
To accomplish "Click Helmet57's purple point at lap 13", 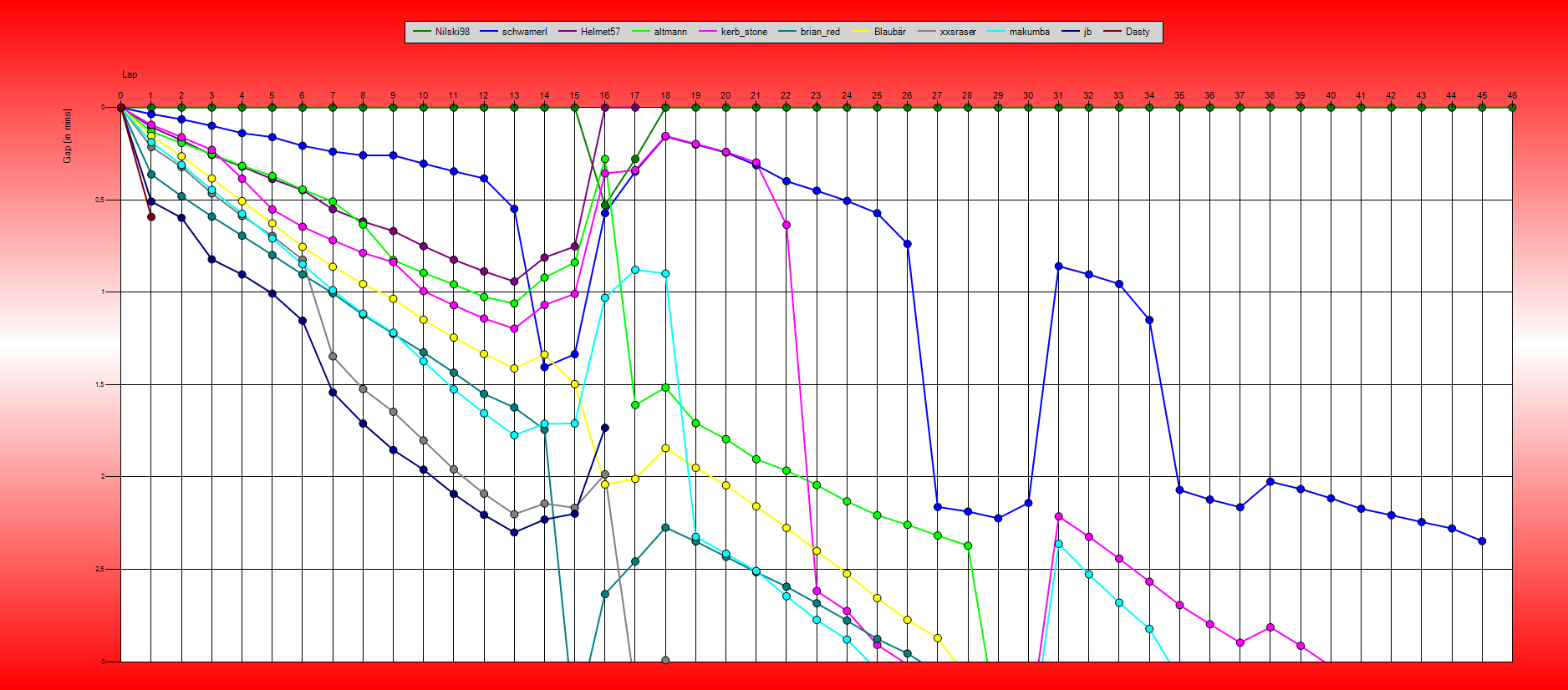I will coord(514,282).
